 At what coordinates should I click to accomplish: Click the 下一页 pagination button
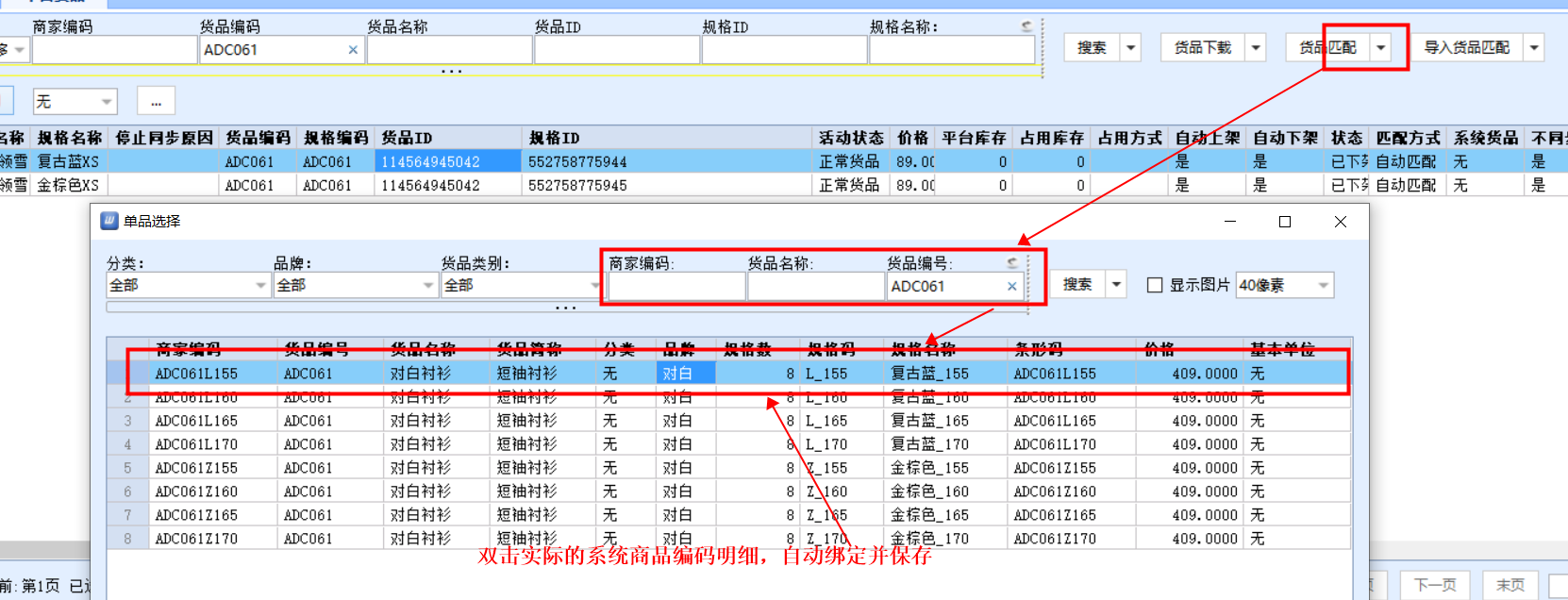1434,585
